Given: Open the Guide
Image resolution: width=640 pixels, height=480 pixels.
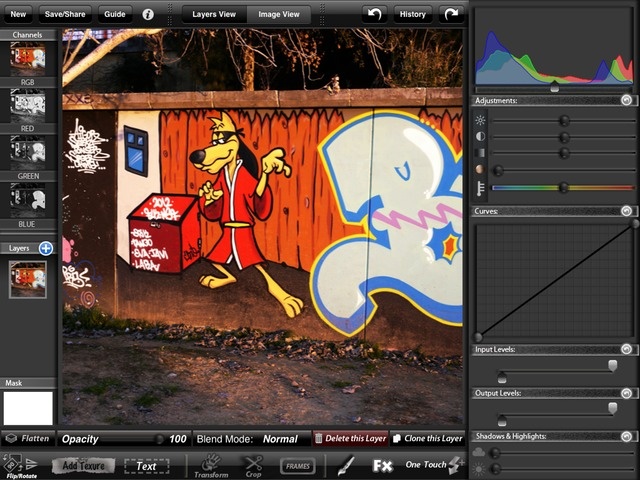Looking at the screenshot, I should (x=115, y=14).
